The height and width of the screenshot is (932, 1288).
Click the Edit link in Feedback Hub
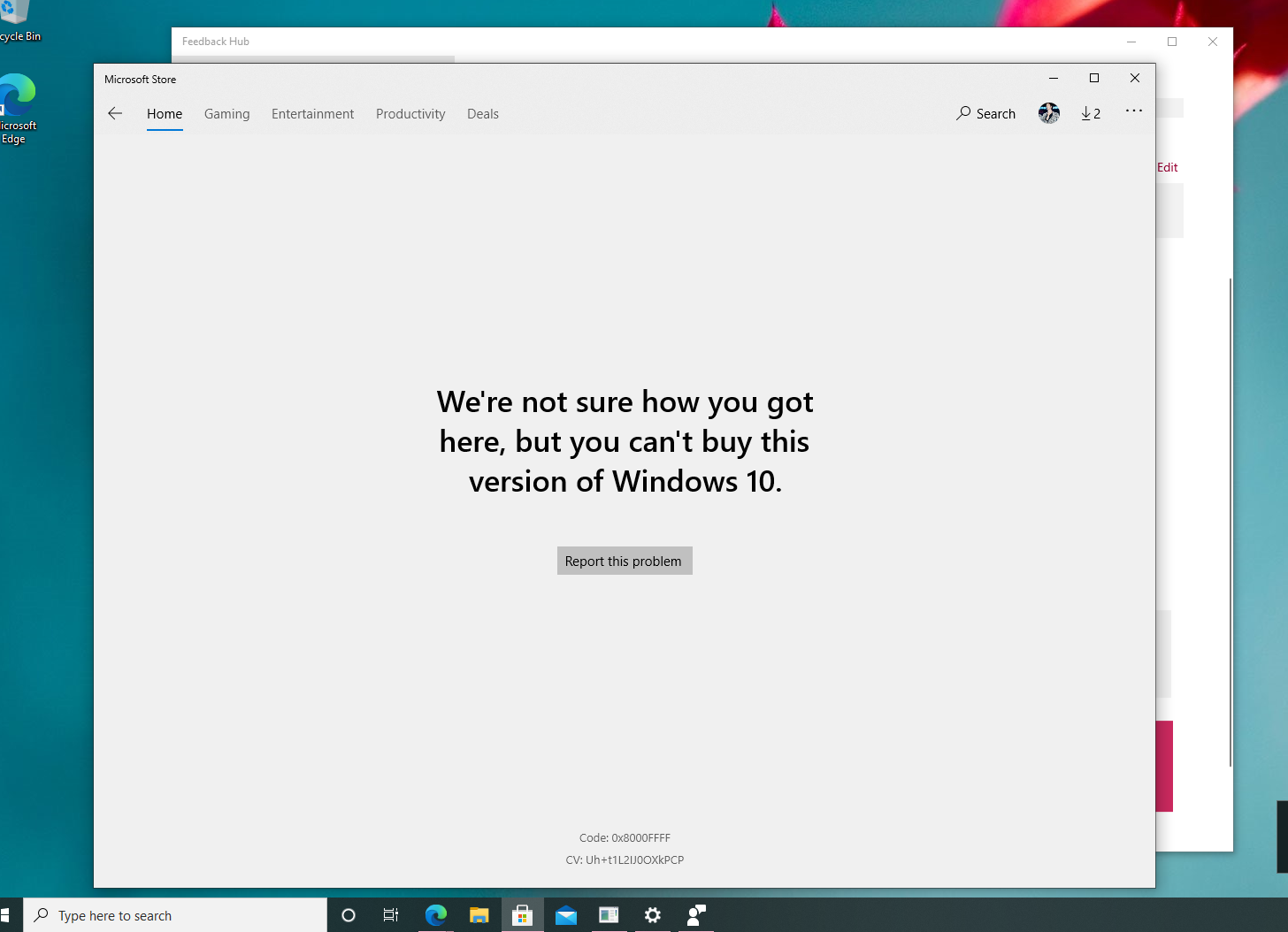click(x=1168, y=167)
